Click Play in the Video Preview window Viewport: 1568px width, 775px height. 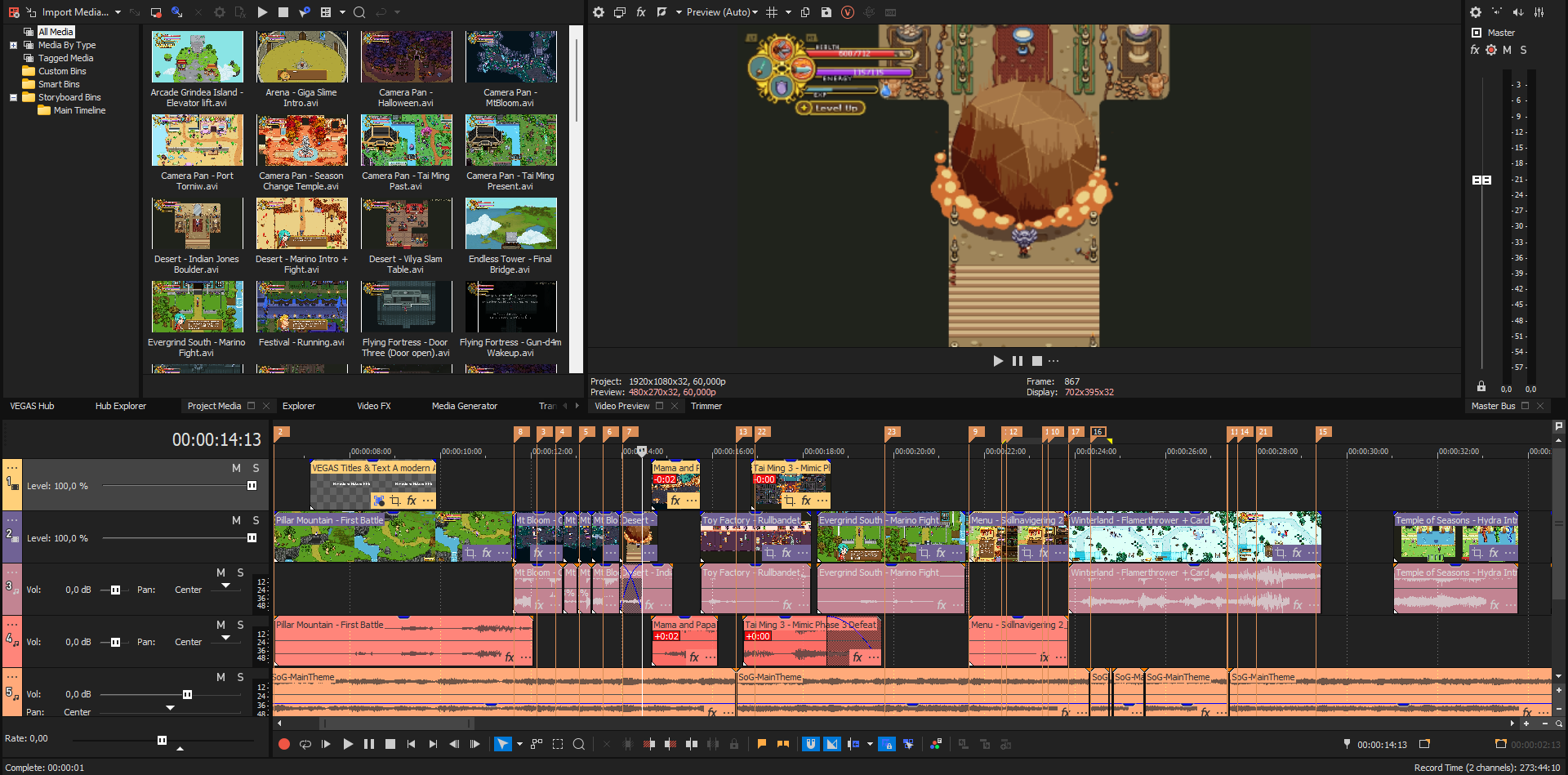[x=998, y=361]
